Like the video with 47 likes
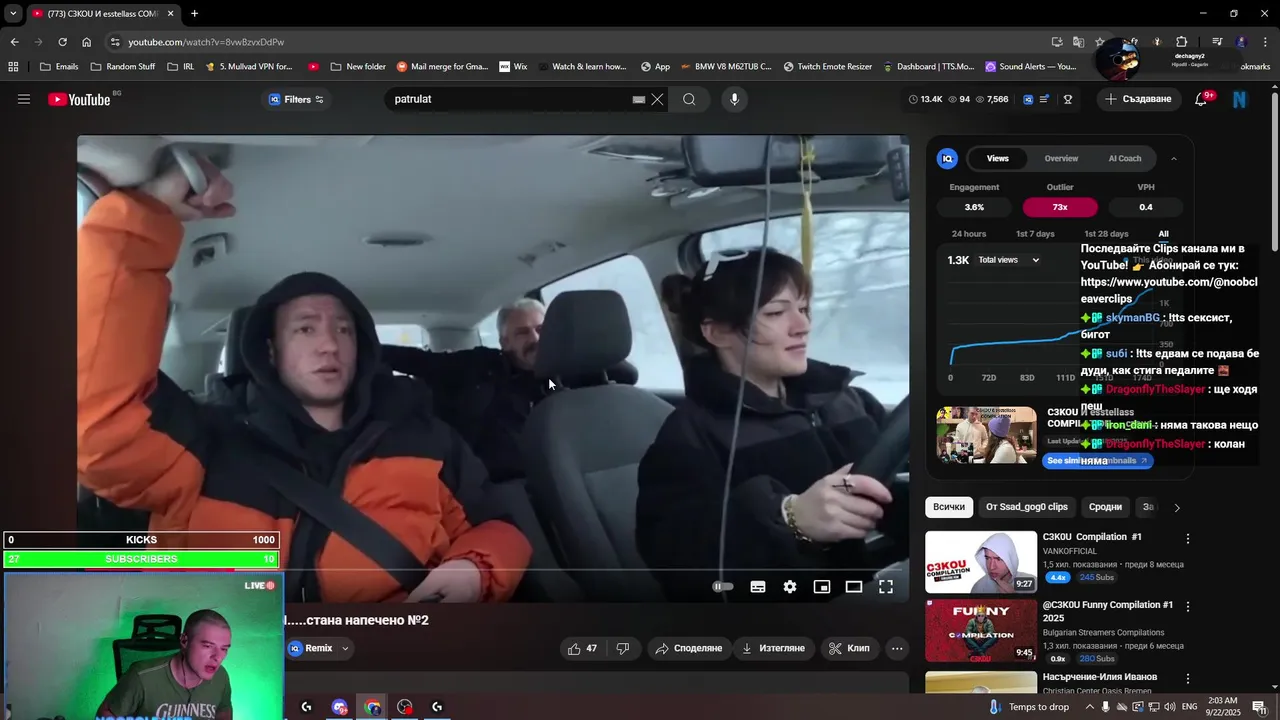 pyautogui.click(x=581, y=648)
